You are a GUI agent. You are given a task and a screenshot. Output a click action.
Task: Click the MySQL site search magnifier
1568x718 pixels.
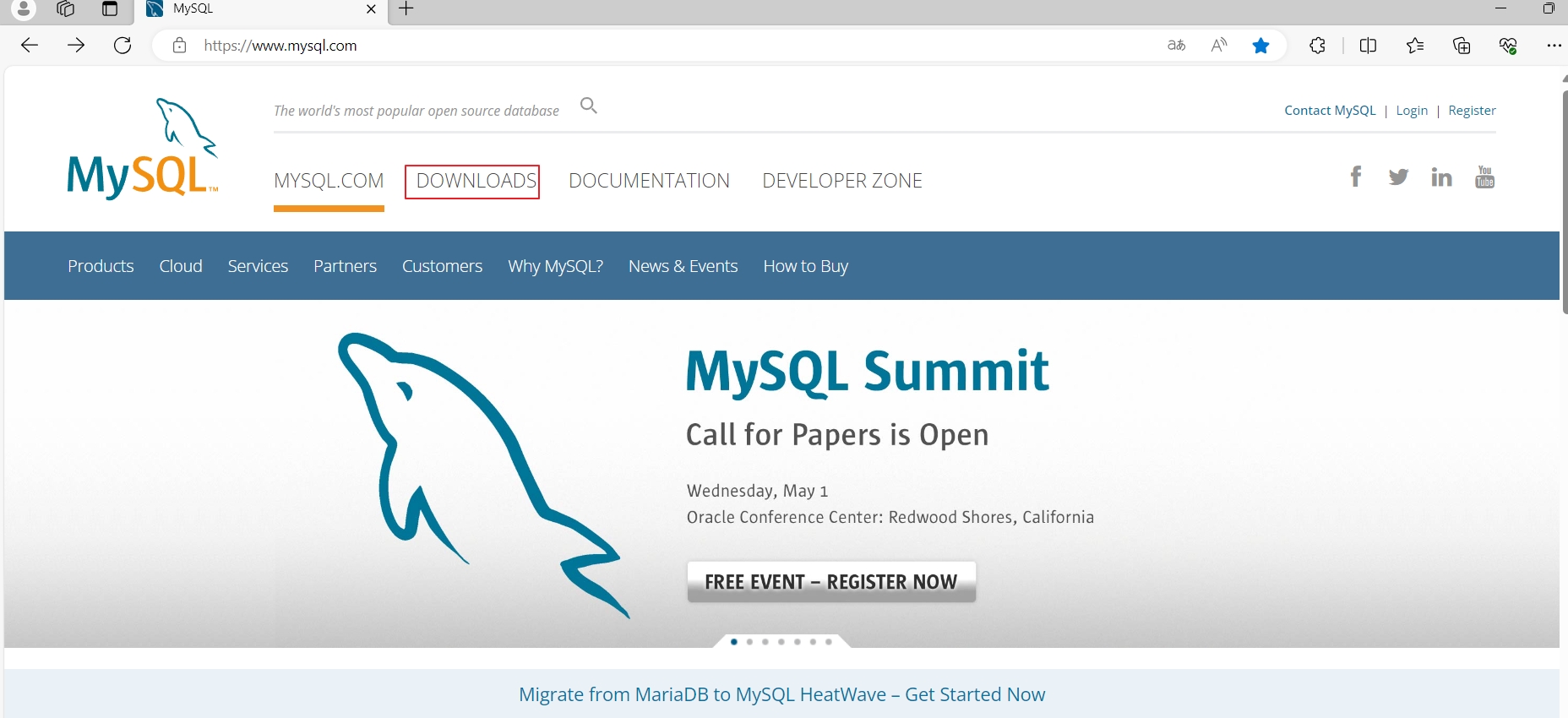[x=589, y=106]
